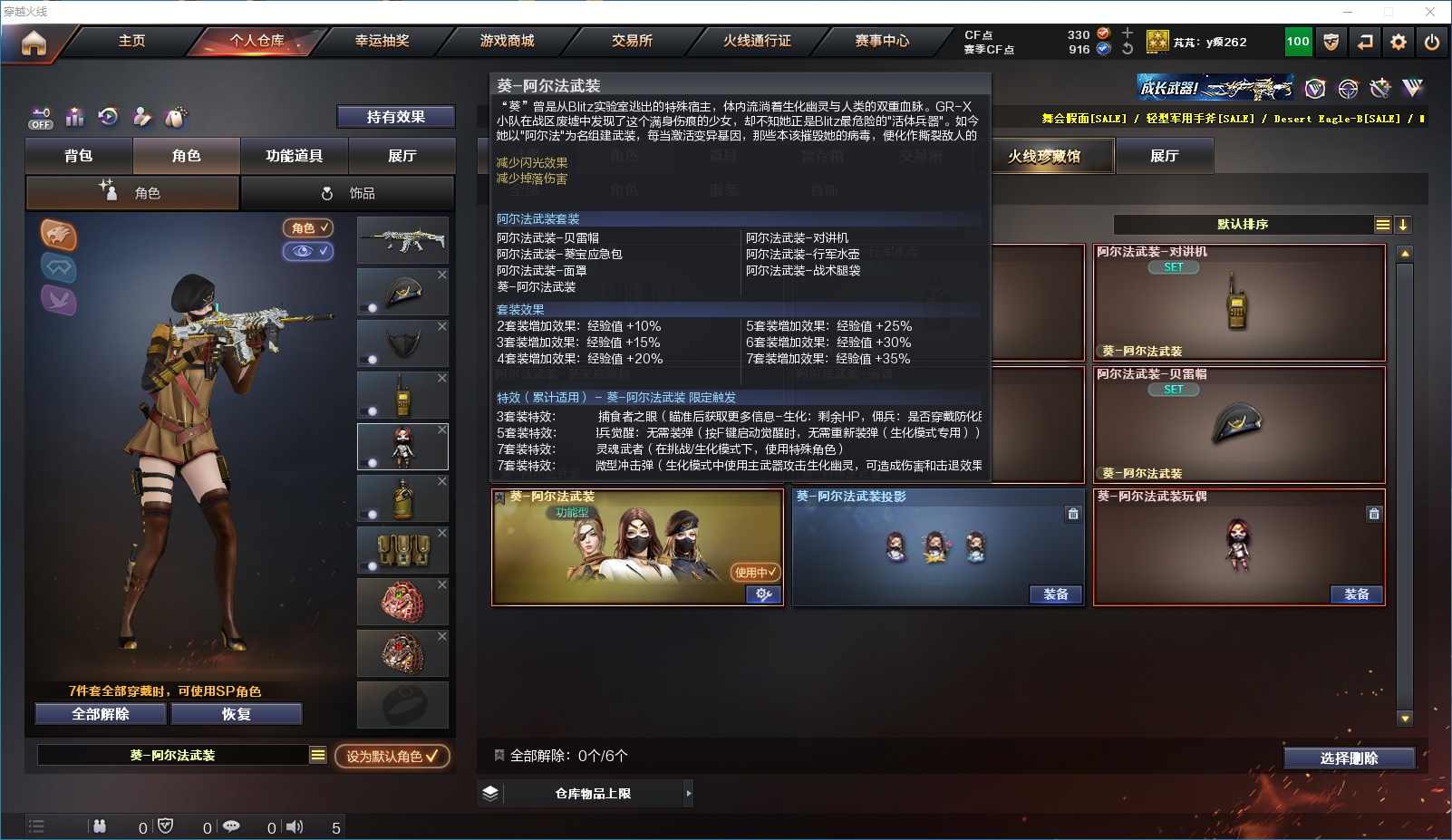Switch to the left panel 展厅 tab
1452x840 pixels.
pos(402,156)
